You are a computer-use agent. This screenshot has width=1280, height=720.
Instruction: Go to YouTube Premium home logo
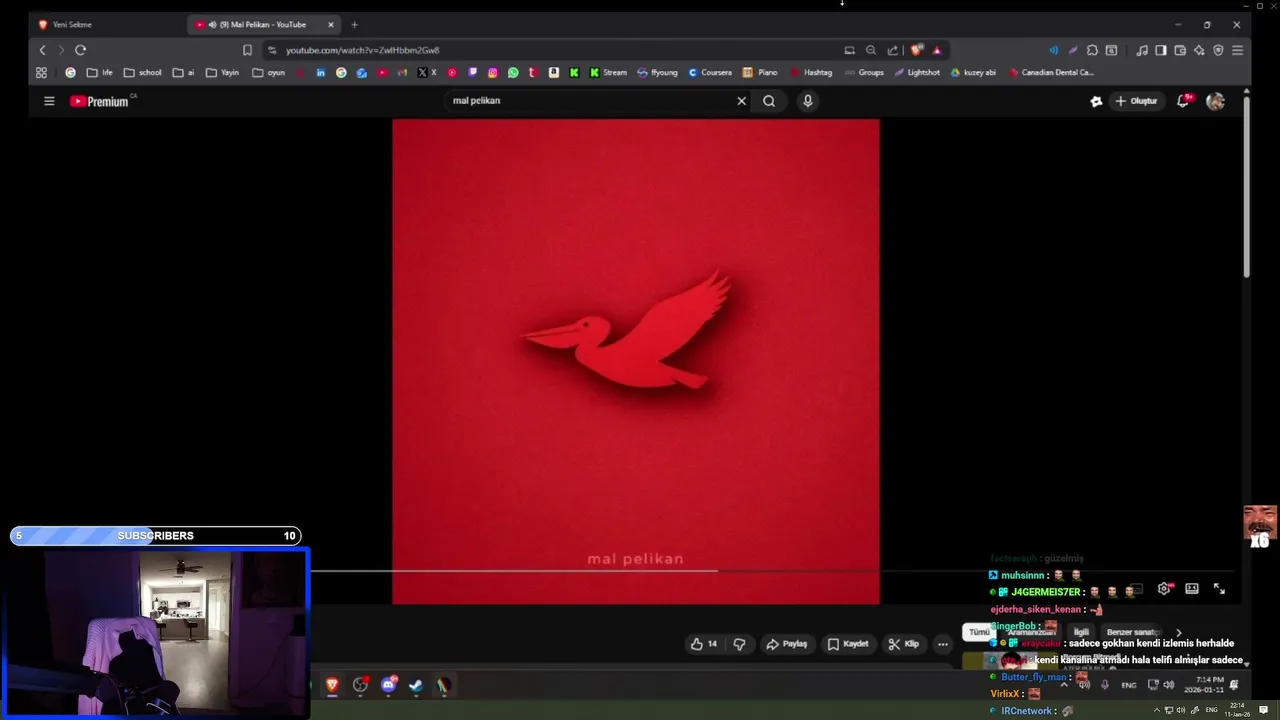(x=99, y=101)
